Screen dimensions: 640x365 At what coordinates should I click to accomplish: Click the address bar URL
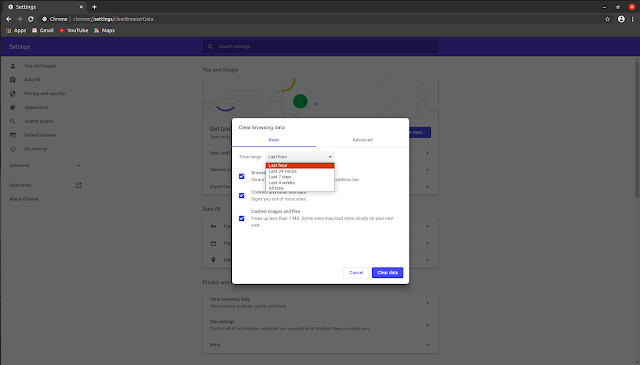[x=113, y=19]
